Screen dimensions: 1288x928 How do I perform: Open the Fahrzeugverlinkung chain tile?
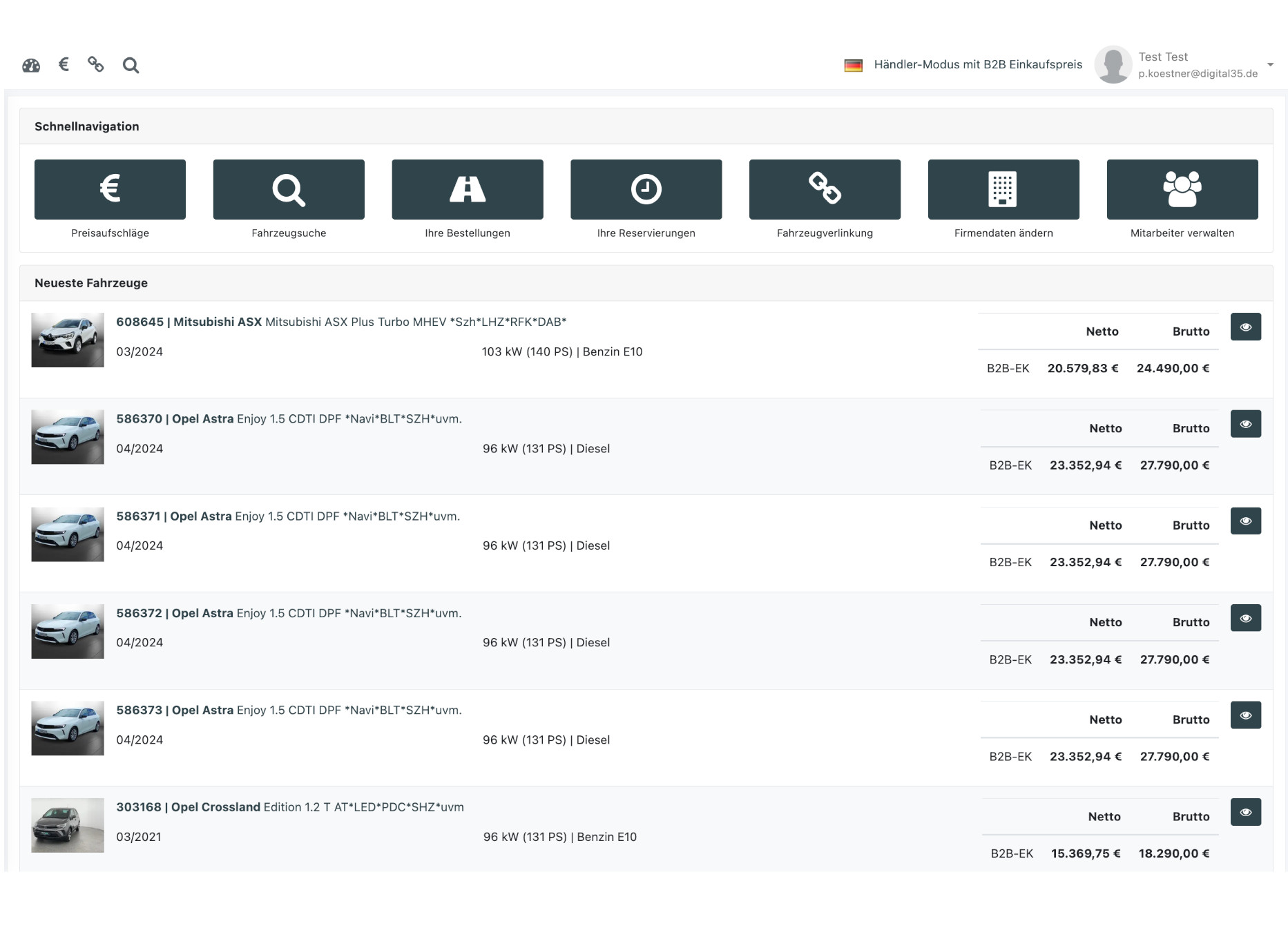(x=825, y=189)
